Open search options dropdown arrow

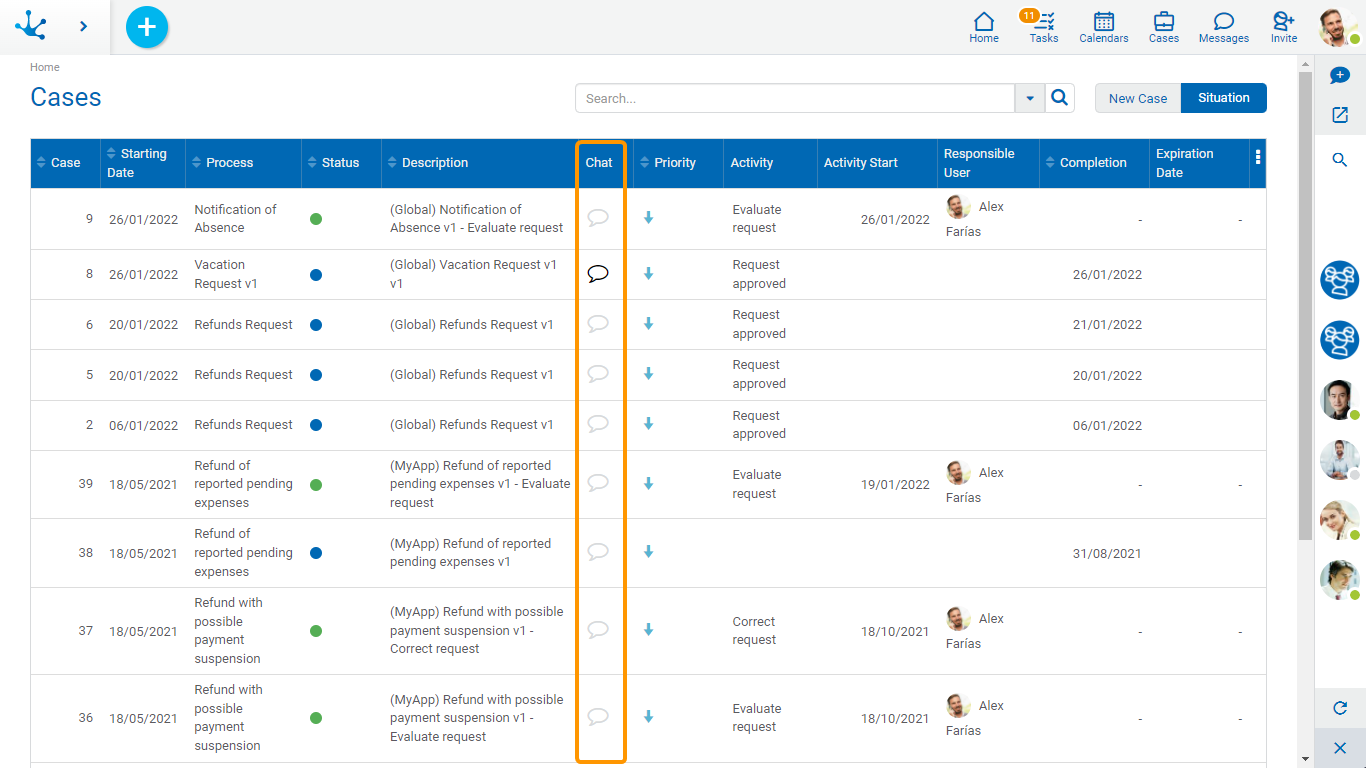(1030, 98)
